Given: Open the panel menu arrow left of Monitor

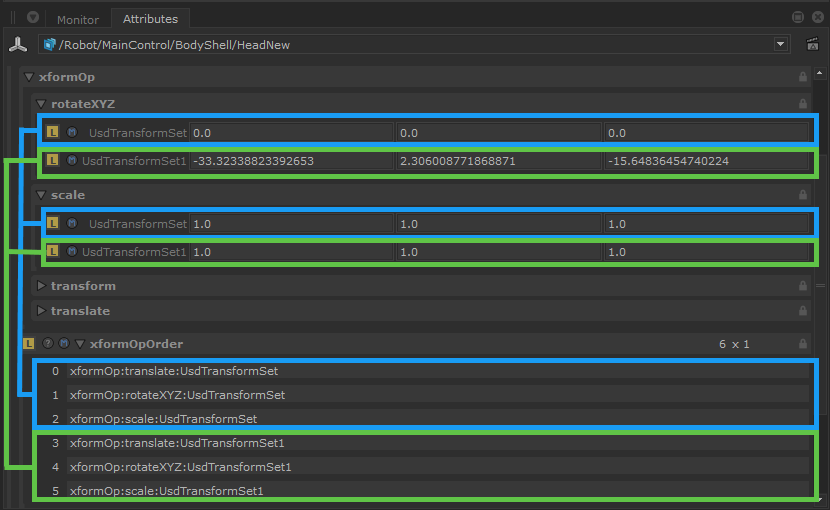Looking at the screenshot, I should tap(33, 18).
